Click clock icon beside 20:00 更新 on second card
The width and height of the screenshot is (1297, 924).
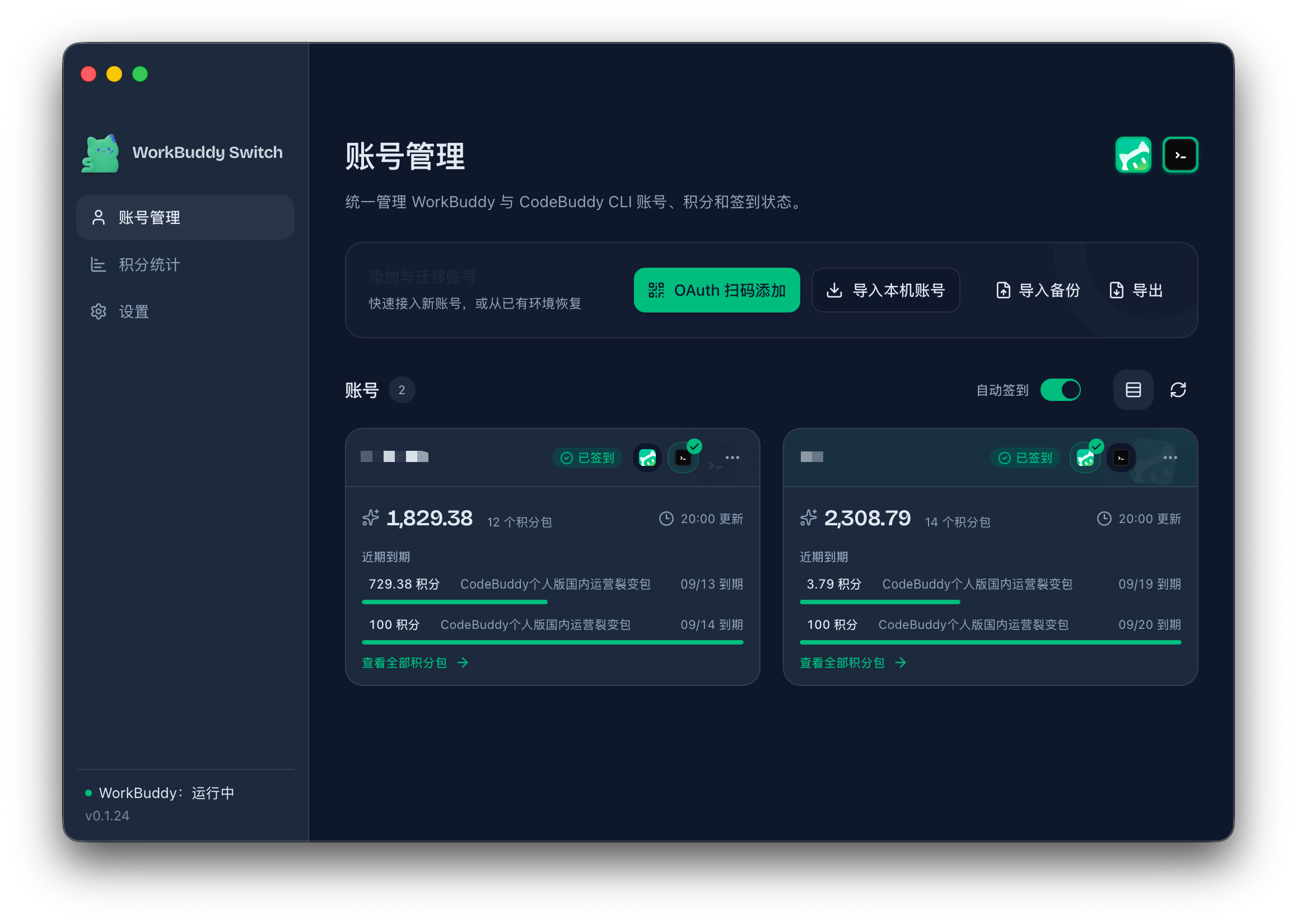[1104, 519]
